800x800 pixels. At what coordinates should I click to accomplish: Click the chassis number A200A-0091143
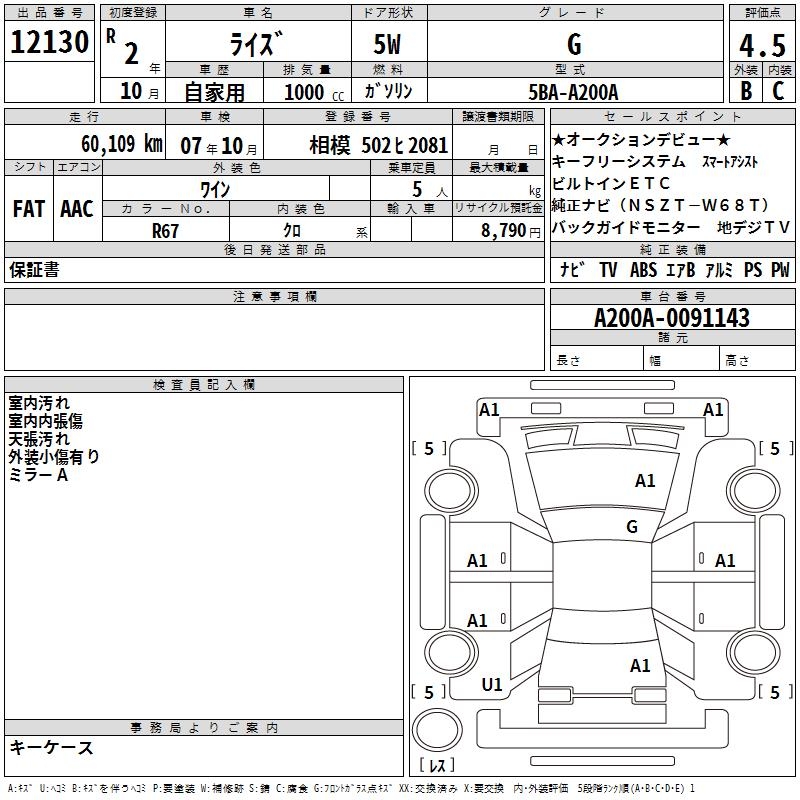(672, 318)
